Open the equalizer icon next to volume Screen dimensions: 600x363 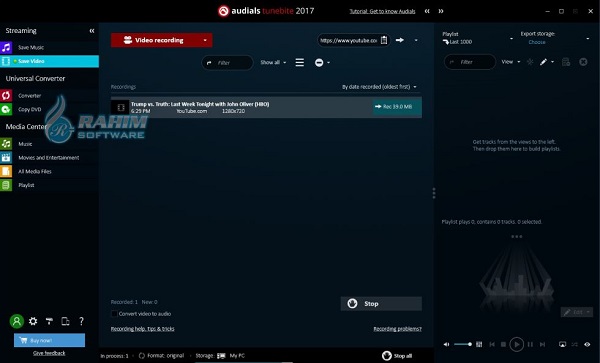479,344
